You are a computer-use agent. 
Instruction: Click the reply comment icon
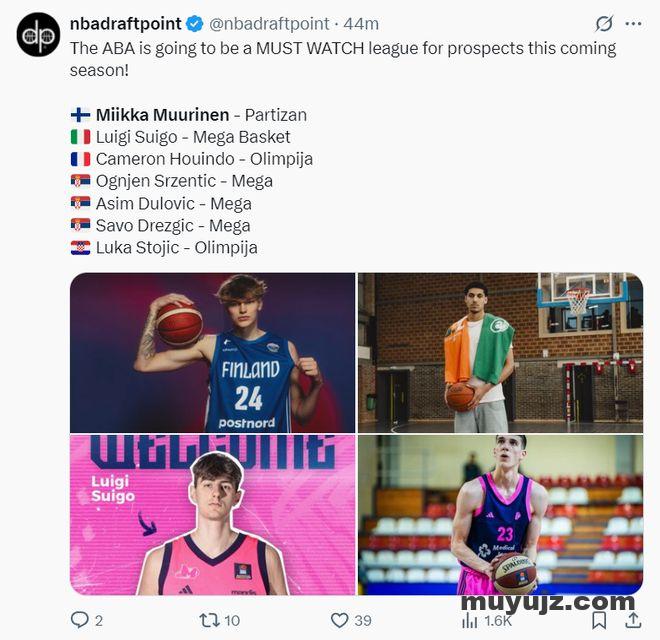click(x=79, y=620)
